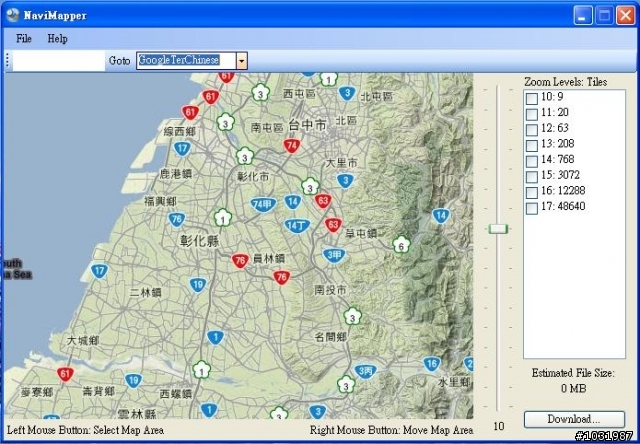
Task: Click the Zoom Levels: Tiles heading
Action: (x=566, y=82)
